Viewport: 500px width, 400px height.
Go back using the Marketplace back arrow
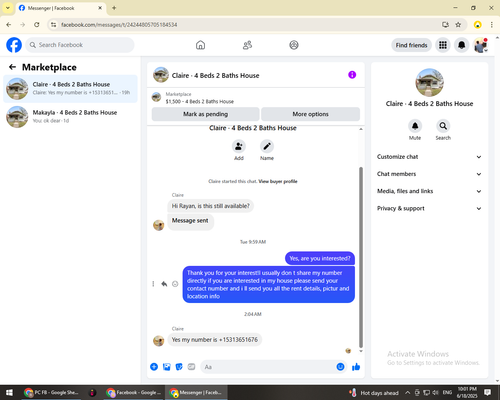click(12, 67)
